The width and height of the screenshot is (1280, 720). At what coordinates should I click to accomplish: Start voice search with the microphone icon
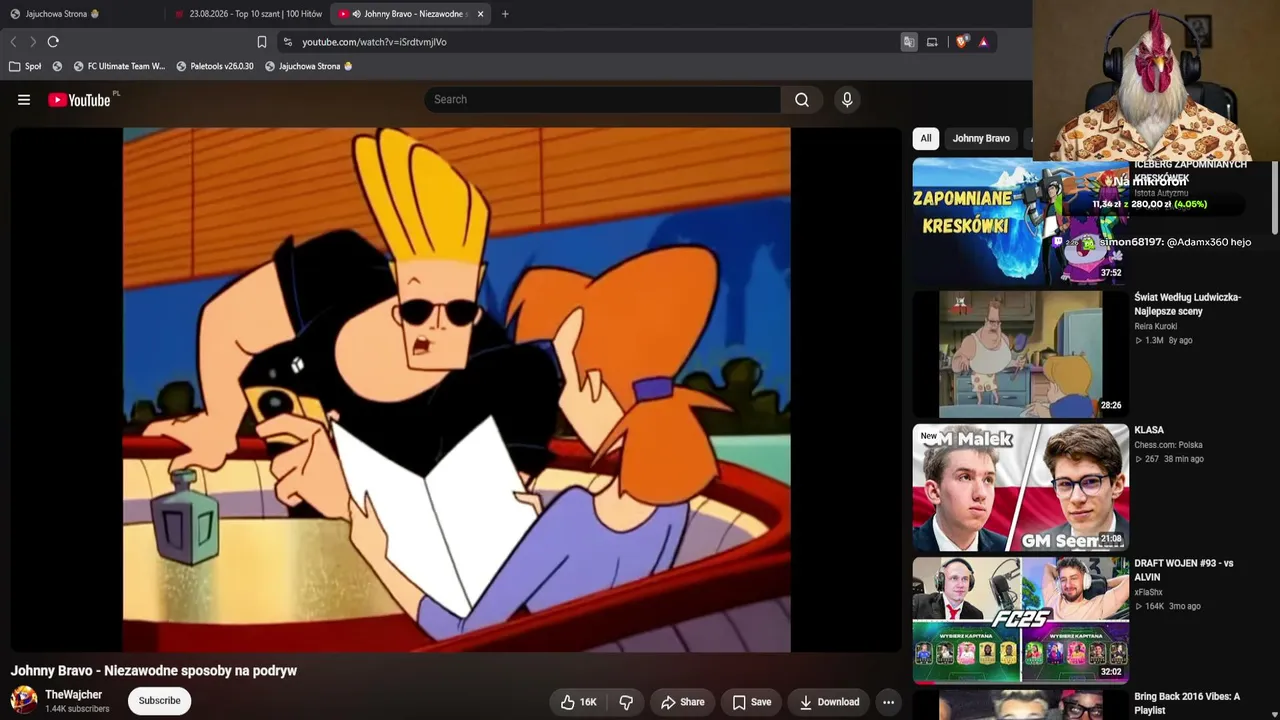847,100
